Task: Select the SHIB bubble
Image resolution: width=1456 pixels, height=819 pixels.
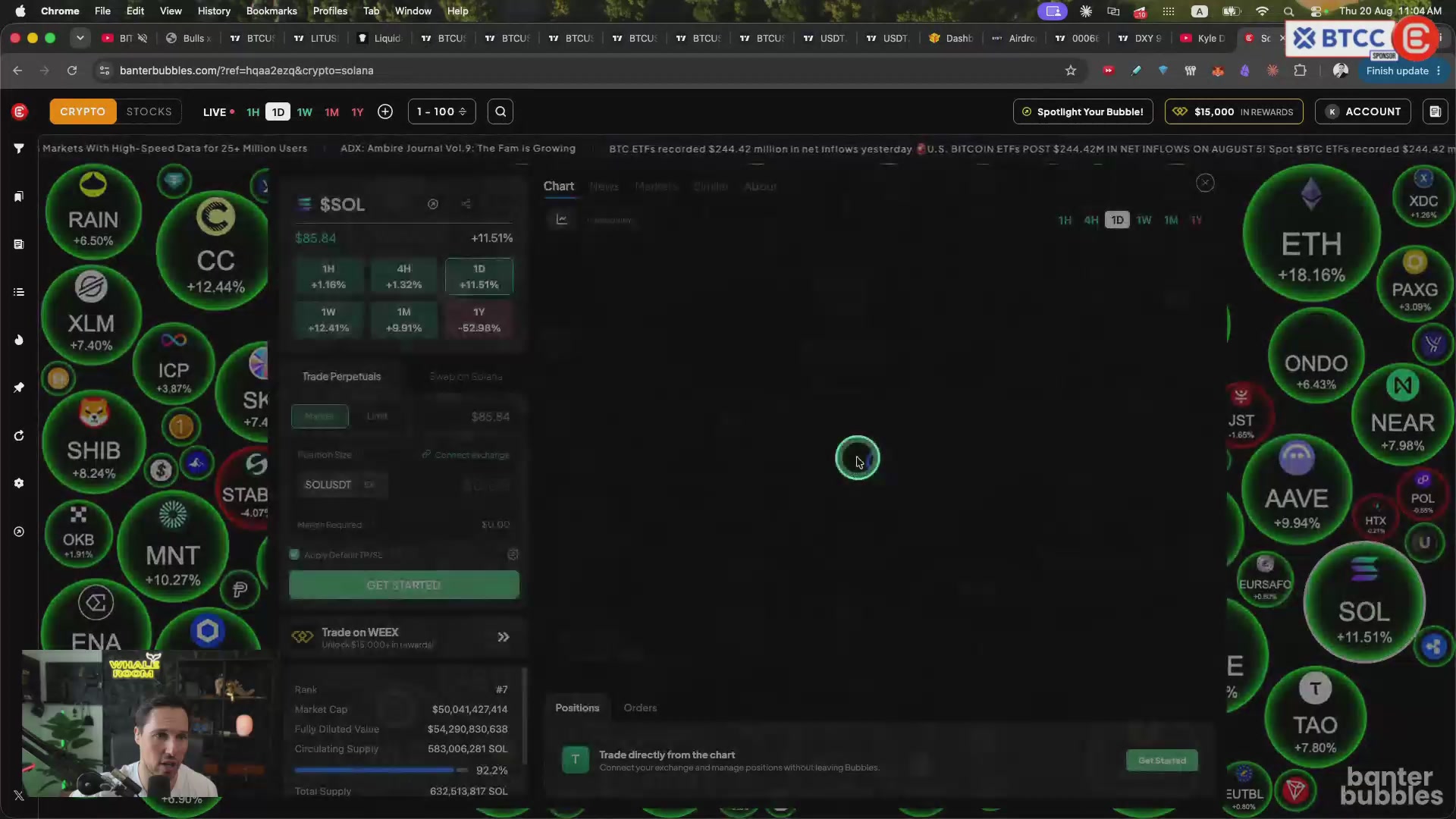Action: point(93,444)
